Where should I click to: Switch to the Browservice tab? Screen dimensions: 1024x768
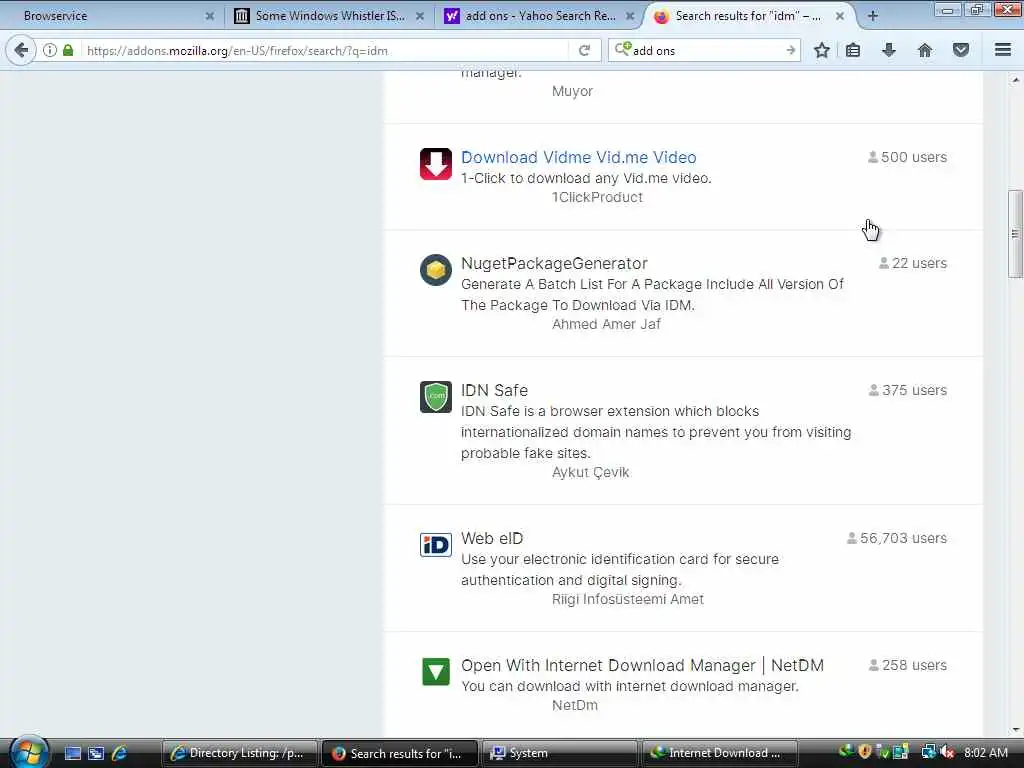[x=111, y=16]
